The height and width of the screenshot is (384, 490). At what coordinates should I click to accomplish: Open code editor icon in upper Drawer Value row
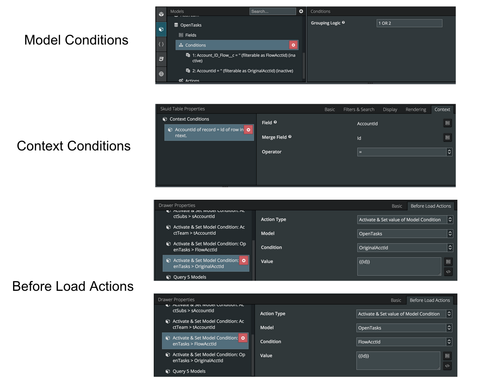pyautogui.click(x=448, y=272)
